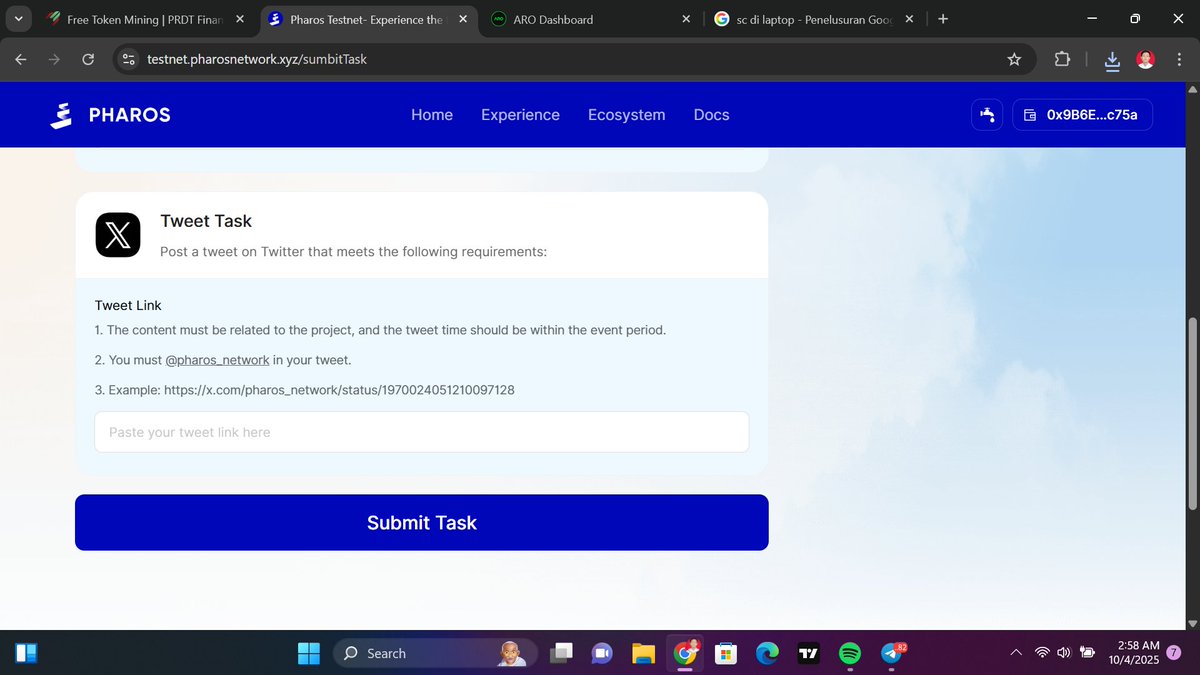The image size is (1200, 675).
Task: Open Telegram on taskbar
Action: click(892, 653)
